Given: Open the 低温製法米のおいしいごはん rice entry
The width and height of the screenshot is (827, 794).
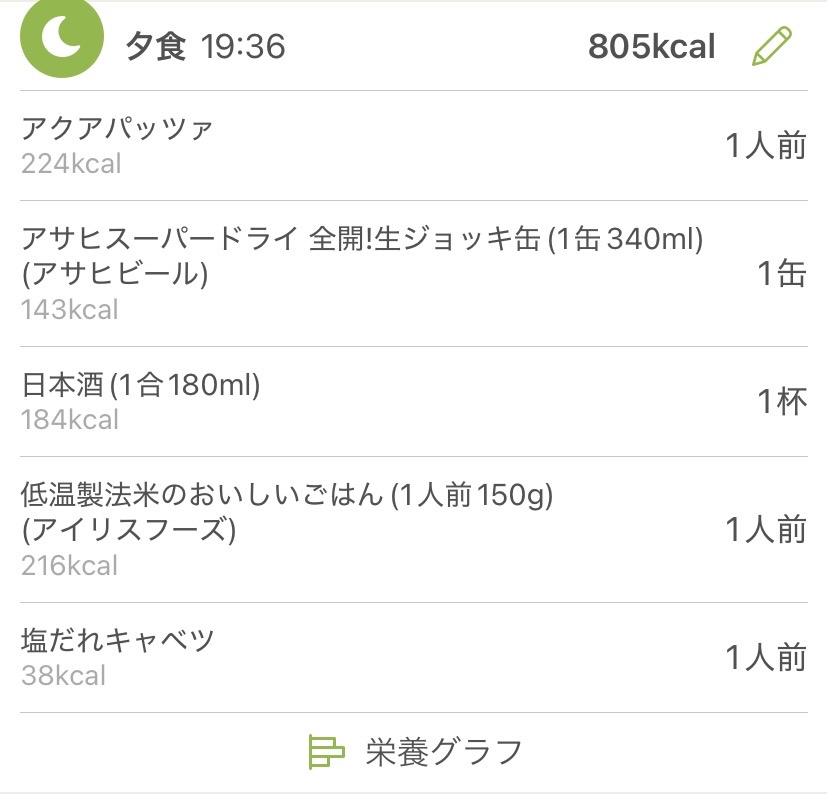Looking at the screenshot, I should tap(287, 494).
